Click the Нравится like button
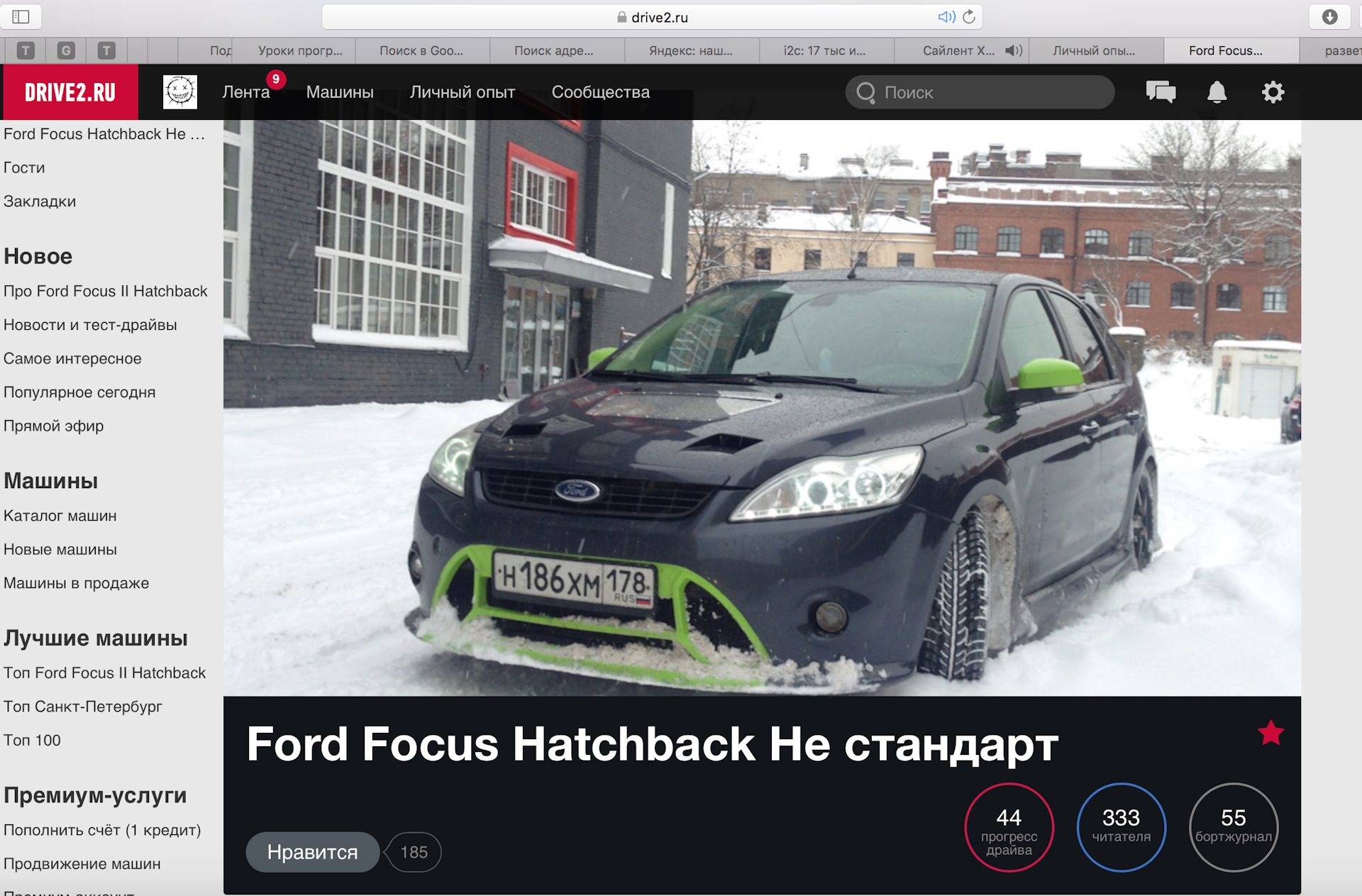The width and height of the screenshot is (1362, 896). click(x=313, y=852)
